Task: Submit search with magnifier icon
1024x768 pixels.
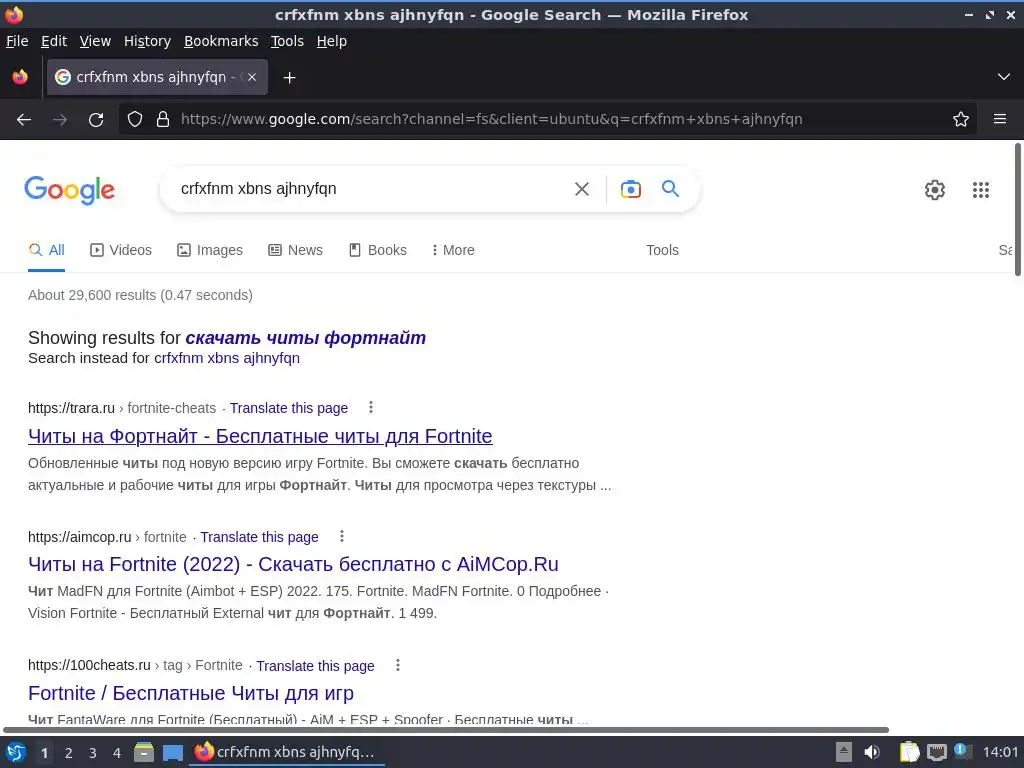Action: pyautogui.click(x=671, y=189)
